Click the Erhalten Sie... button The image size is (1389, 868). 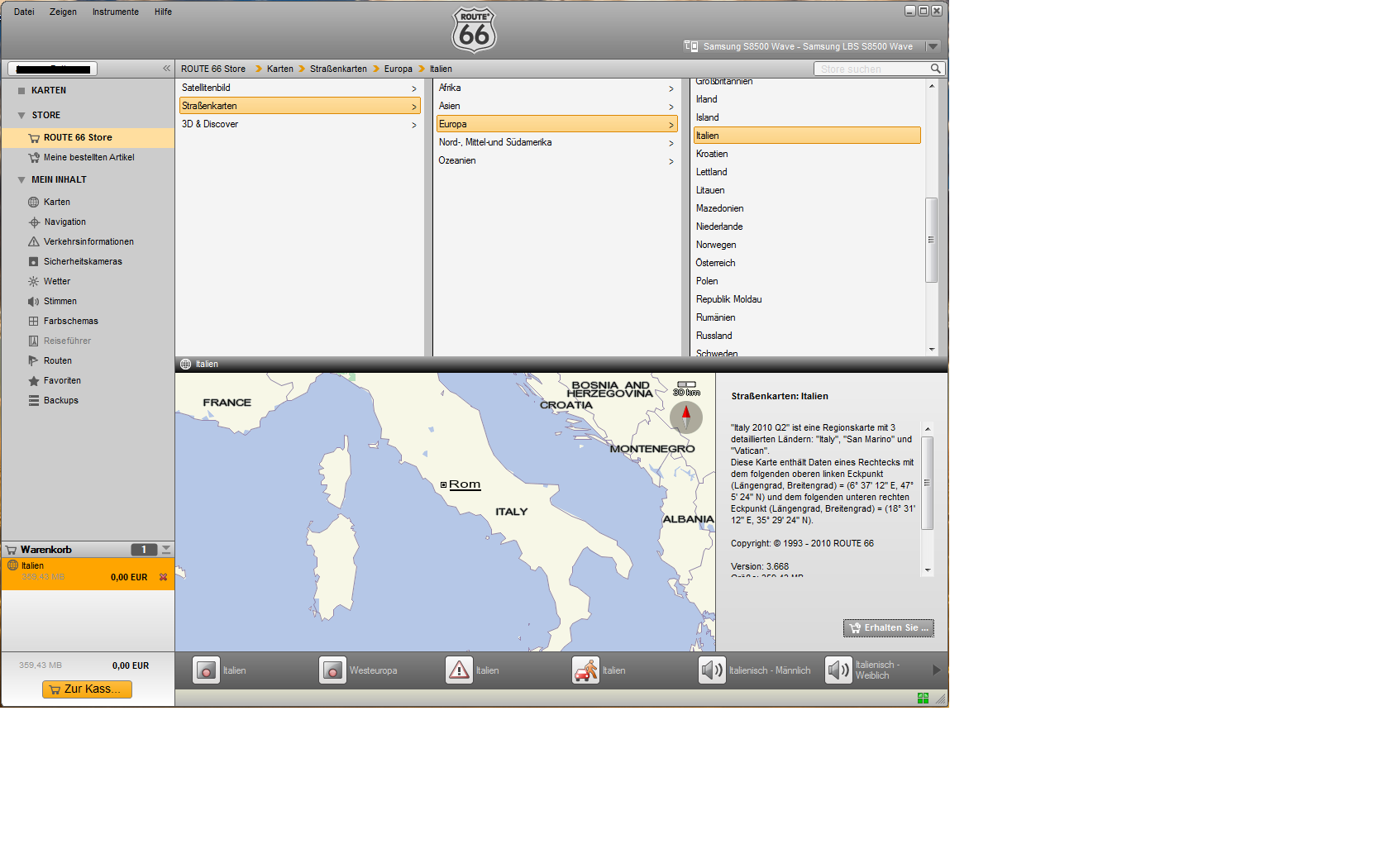tap(888, 628)
